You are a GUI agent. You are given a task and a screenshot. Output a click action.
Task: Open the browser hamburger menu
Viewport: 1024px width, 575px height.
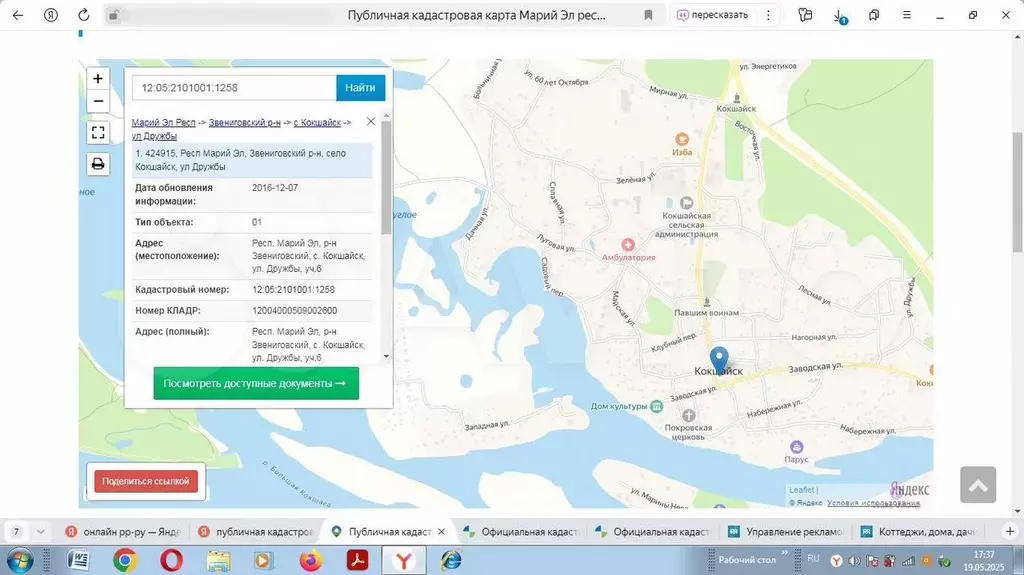coord(906,15)
